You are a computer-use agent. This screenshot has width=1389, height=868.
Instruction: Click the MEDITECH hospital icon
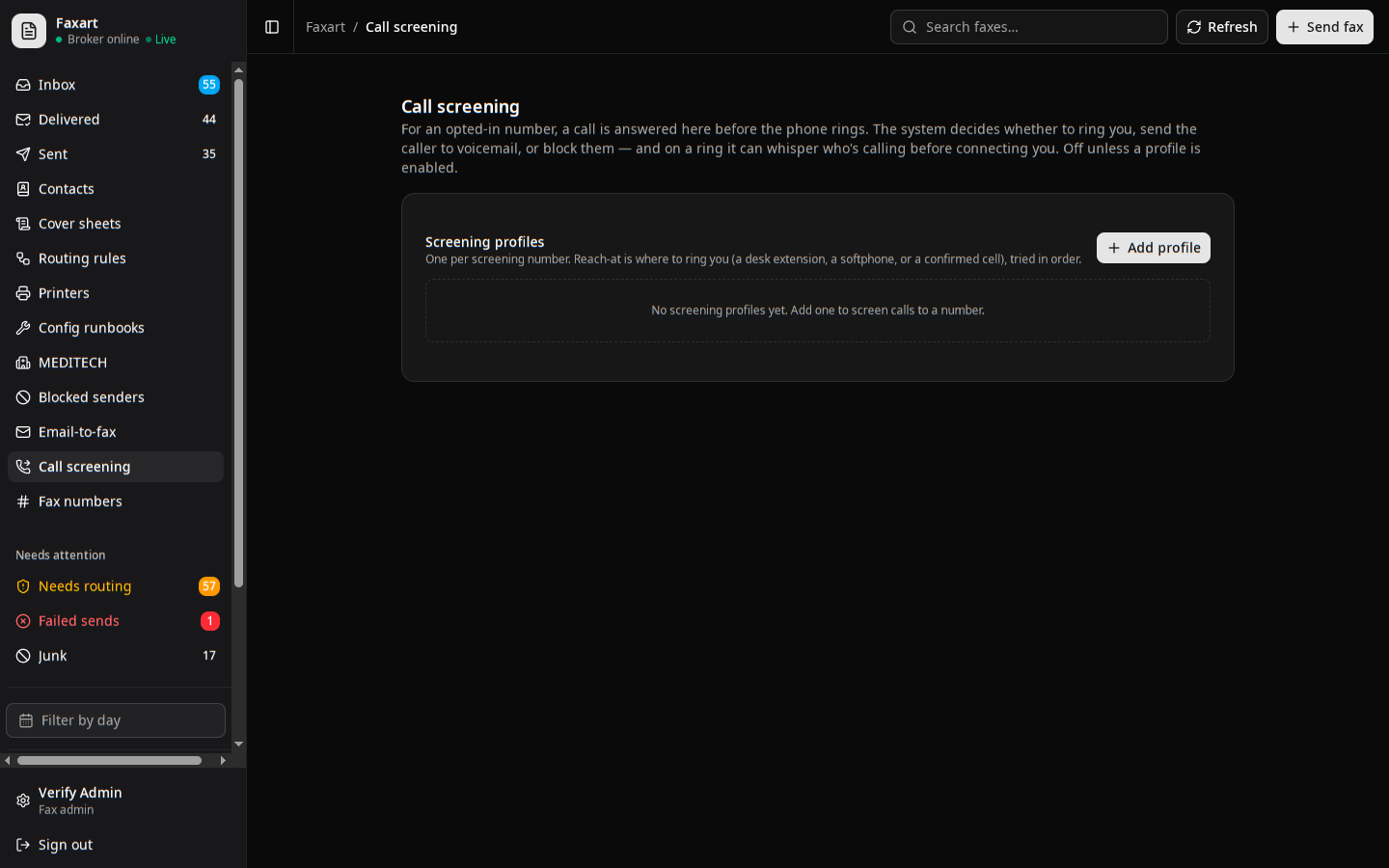[23, 363]
